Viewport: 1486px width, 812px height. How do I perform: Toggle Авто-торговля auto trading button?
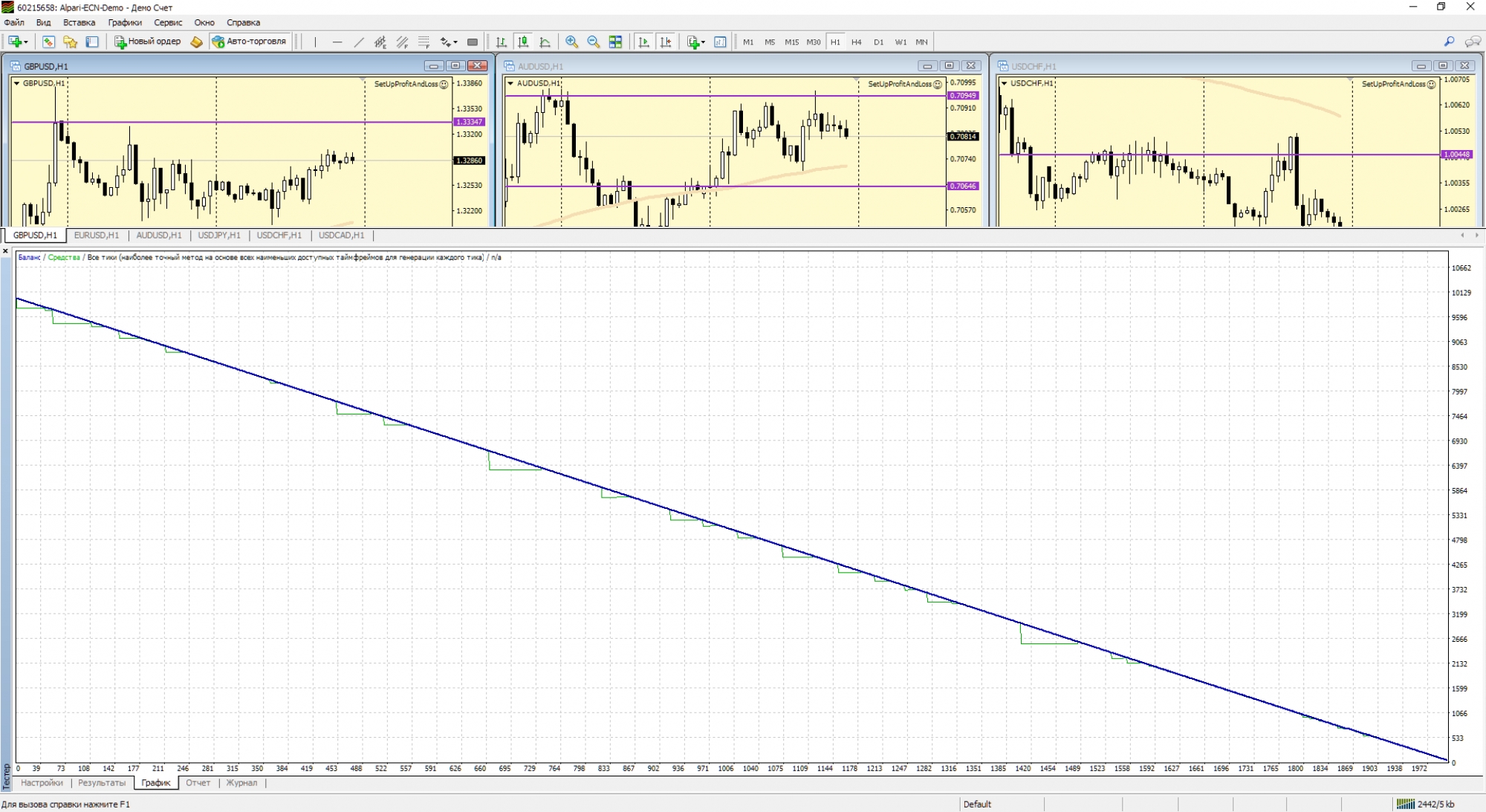click(x=250, y=42)
